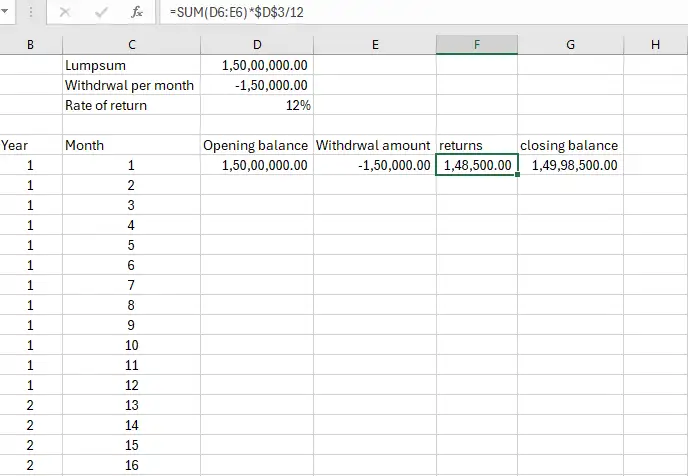This screenshot has height=476, width=688.
Task: Select column G header
Action: click(570, 44)
